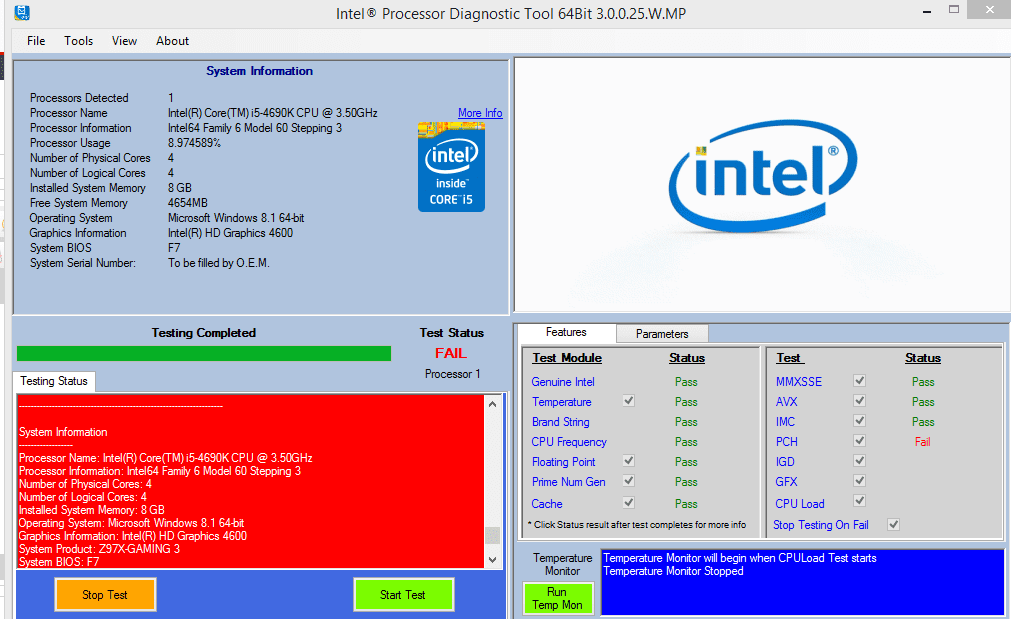Click the Free System Memory value 4654MB

188,202
